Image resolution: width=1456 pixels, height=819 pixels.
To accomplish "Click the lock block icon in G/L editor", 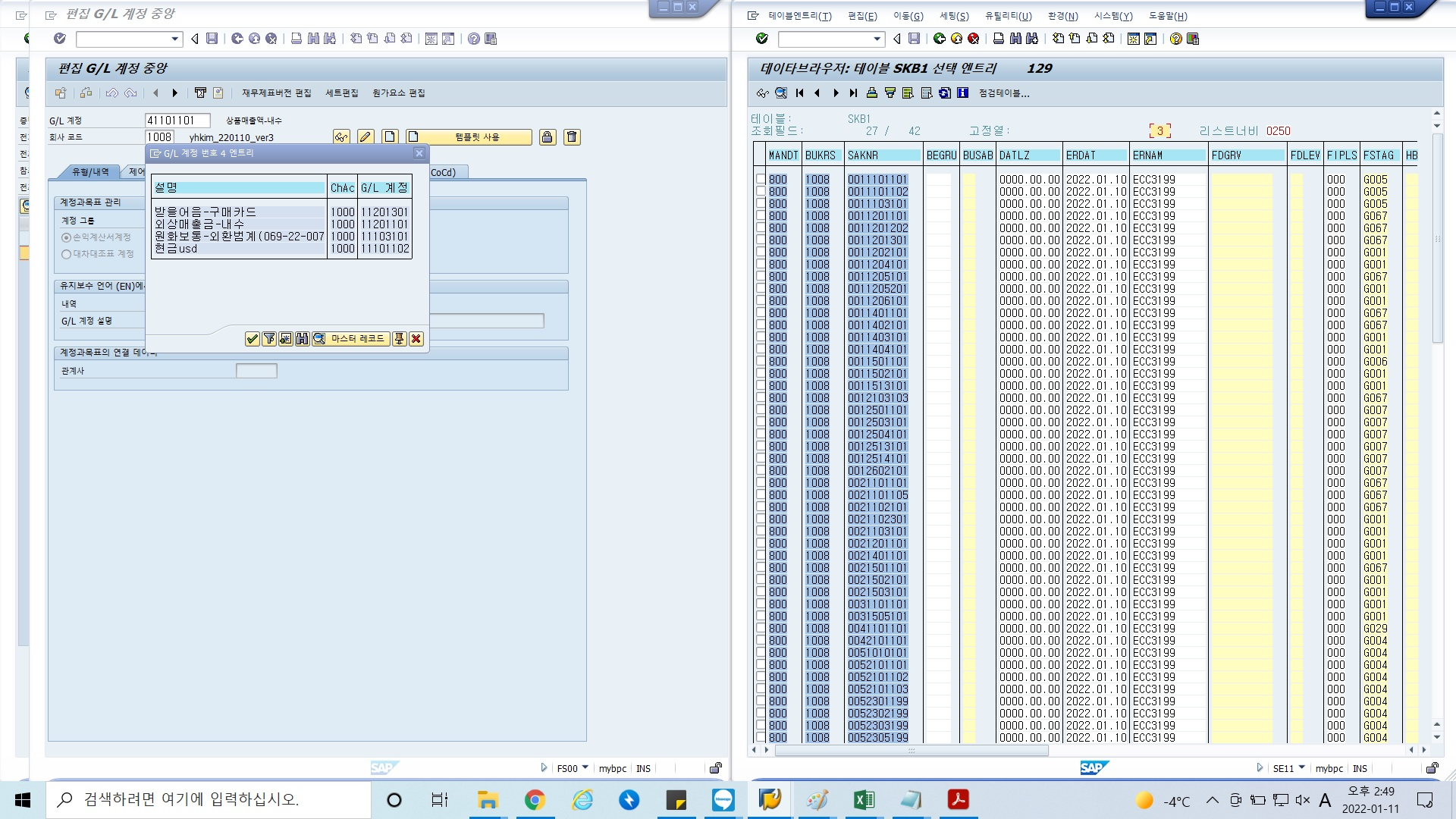I will click(x=548, y=137).
